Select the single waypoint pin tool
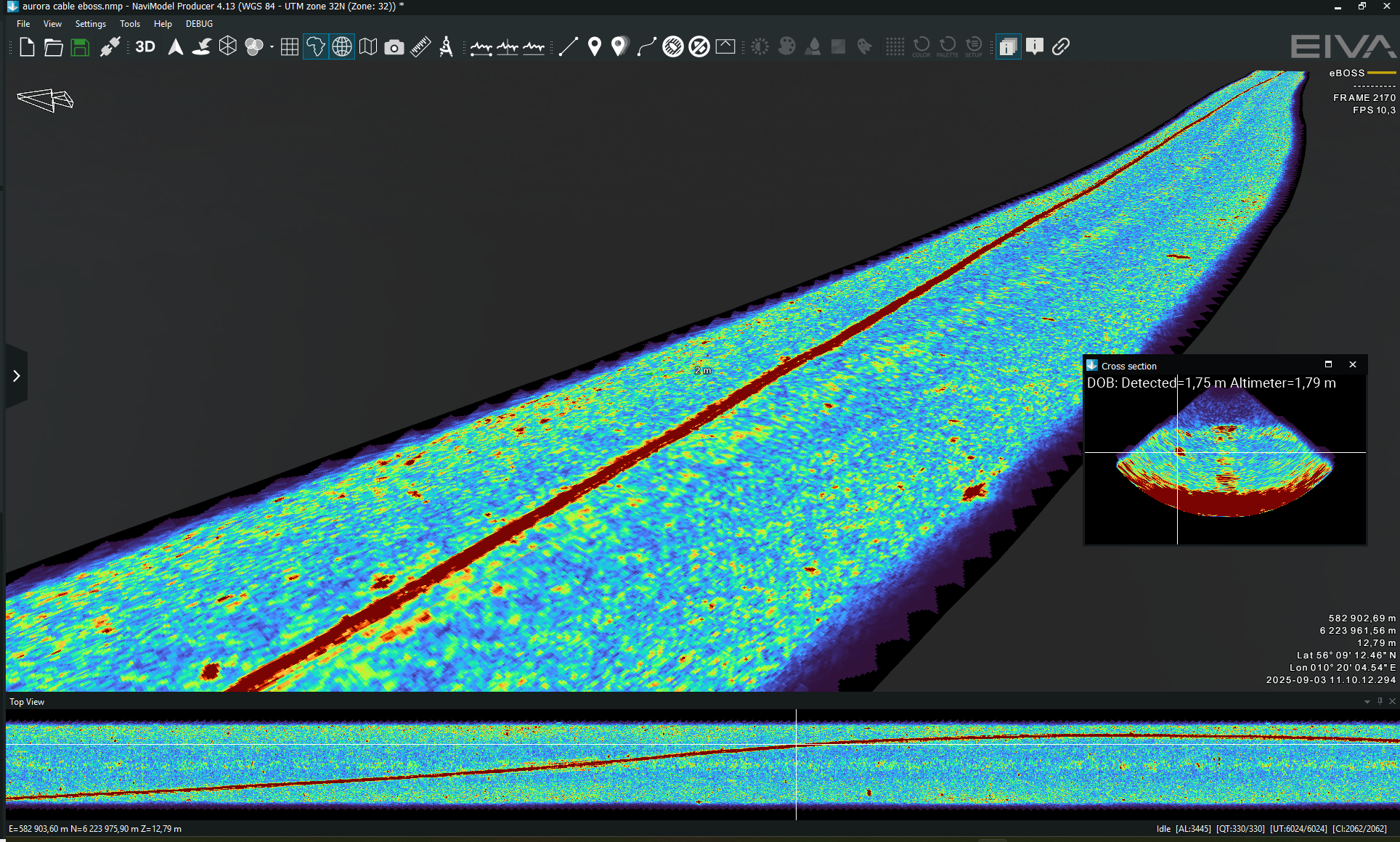 [595, 46]
